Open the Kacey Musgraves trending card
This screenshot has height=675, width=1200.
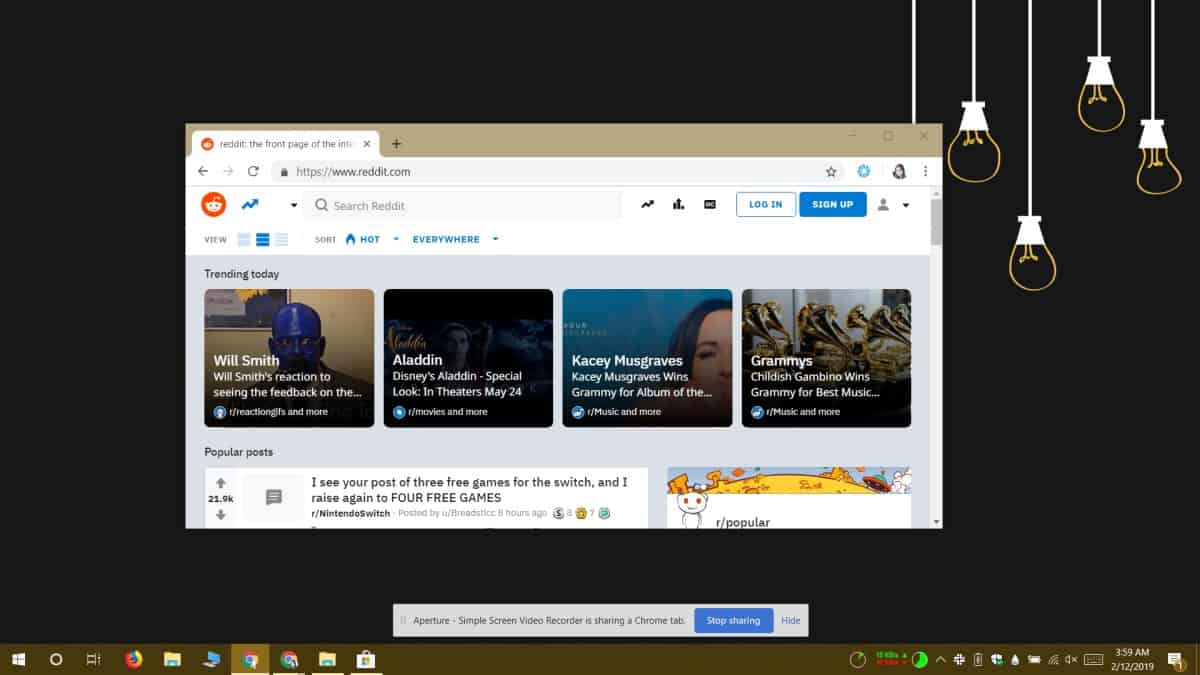point(647,358)
